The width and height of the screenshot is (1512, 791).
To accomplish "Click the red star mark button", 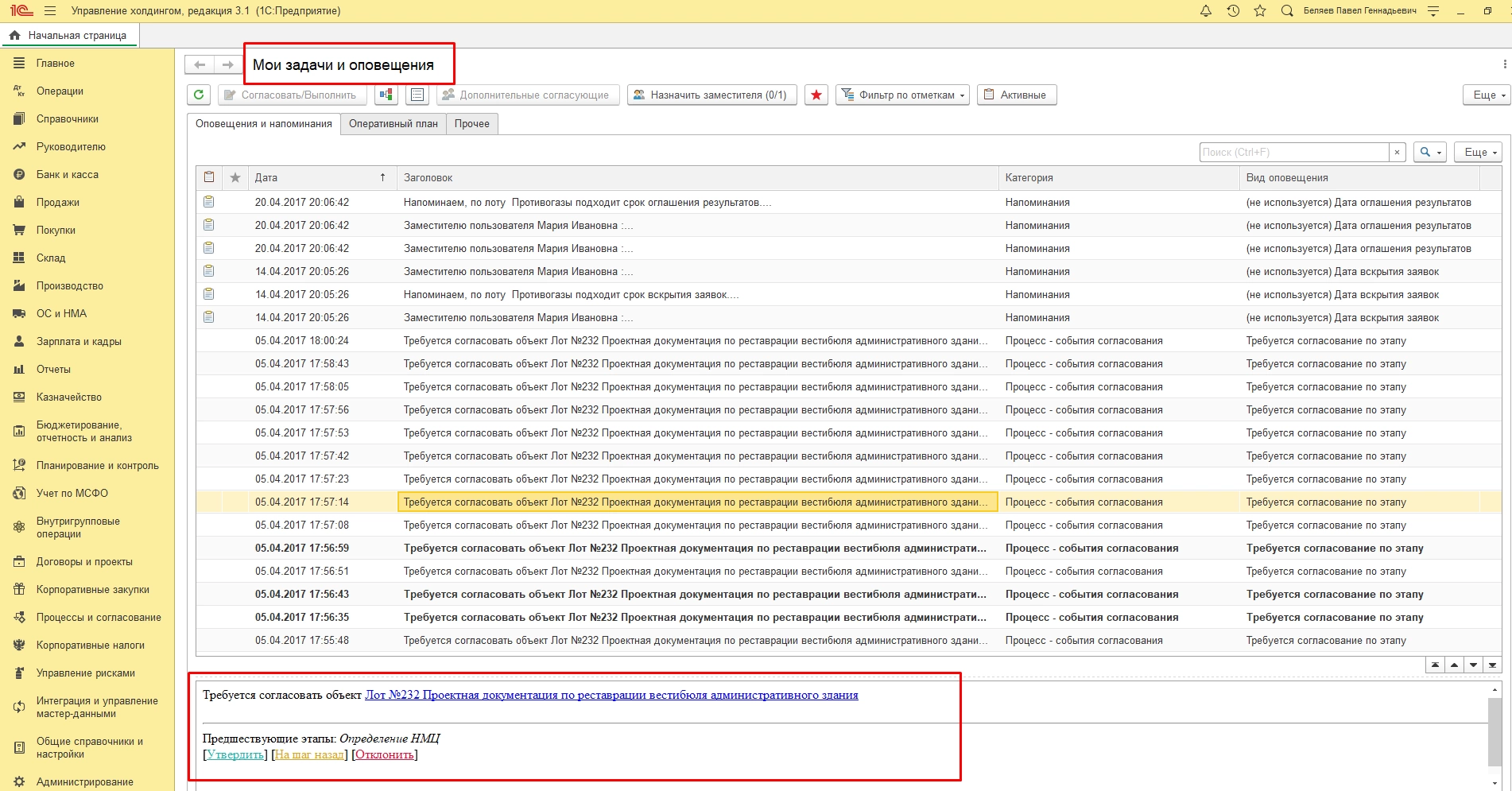I will (x=816, y=95).
